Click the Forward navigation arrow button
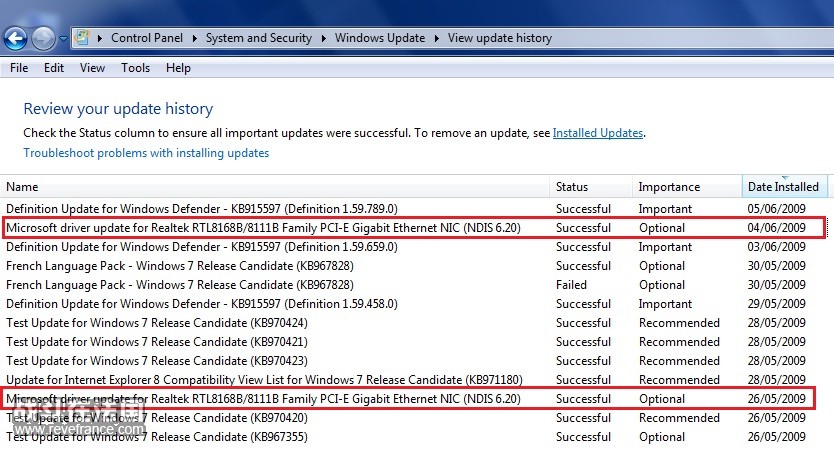Viewport: 834px width, 449px height. point(44,39)
